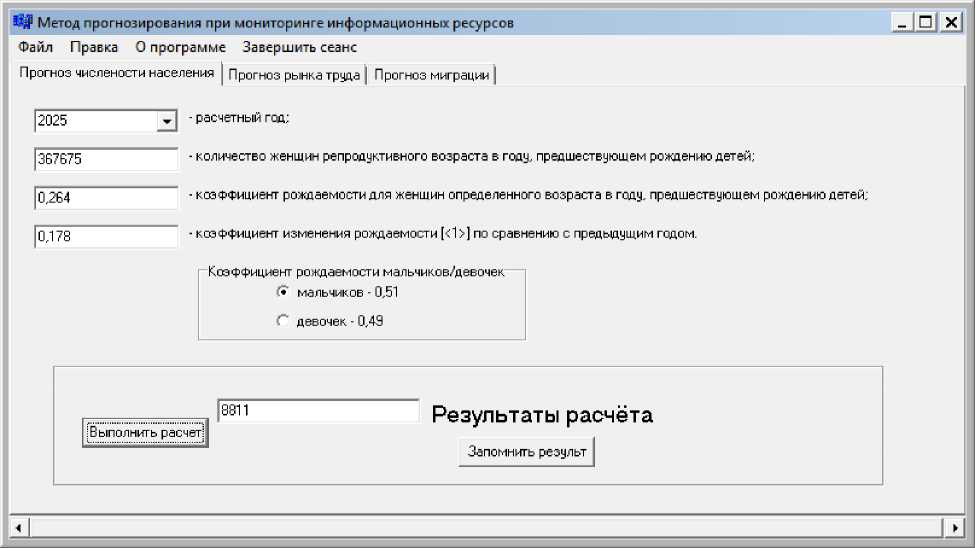Viewport: 975px width, 548px height.
Task: Click the birth rate field with 0,264
Action: coord(106,198)
